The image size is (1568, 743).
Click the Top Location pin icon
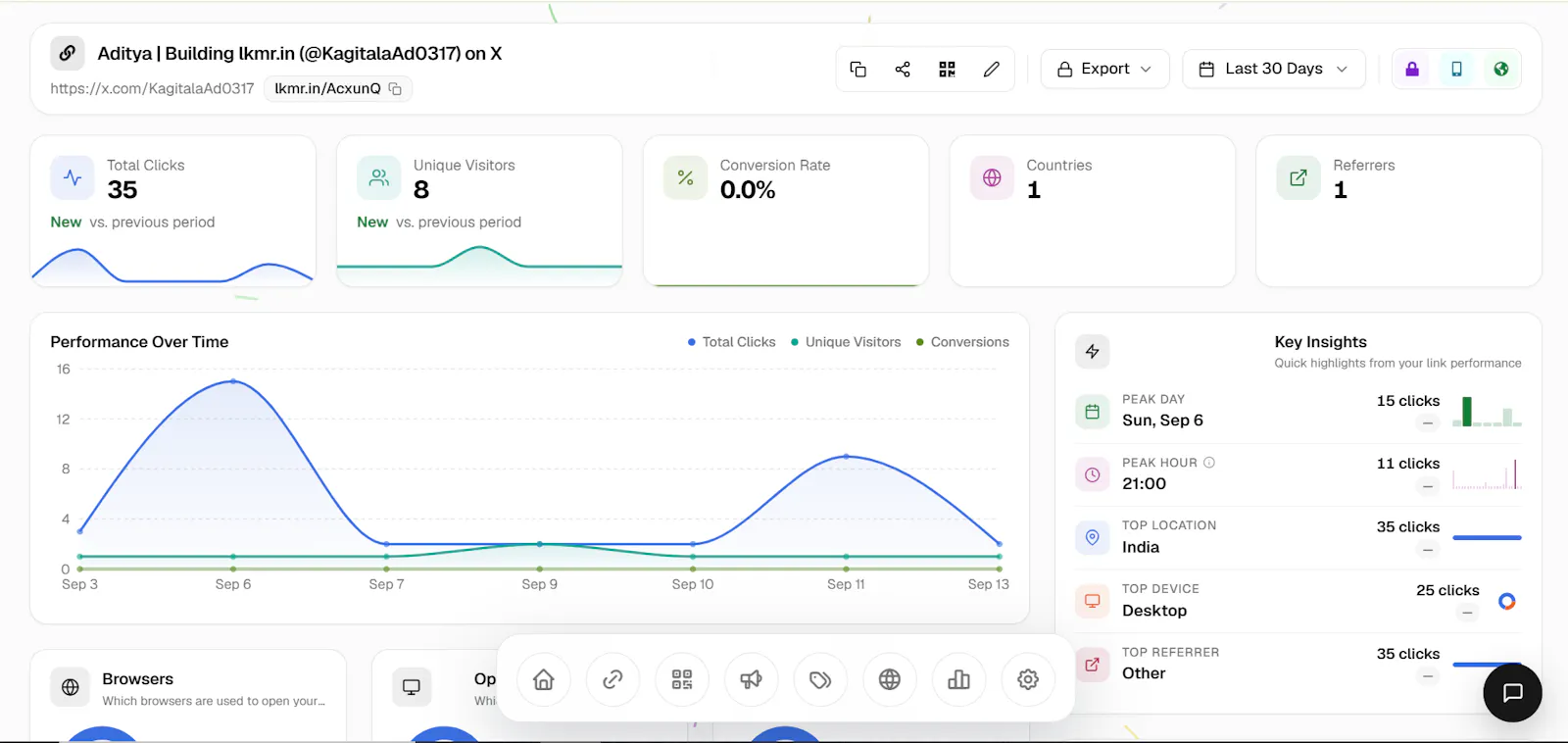tap(1092, 537)
